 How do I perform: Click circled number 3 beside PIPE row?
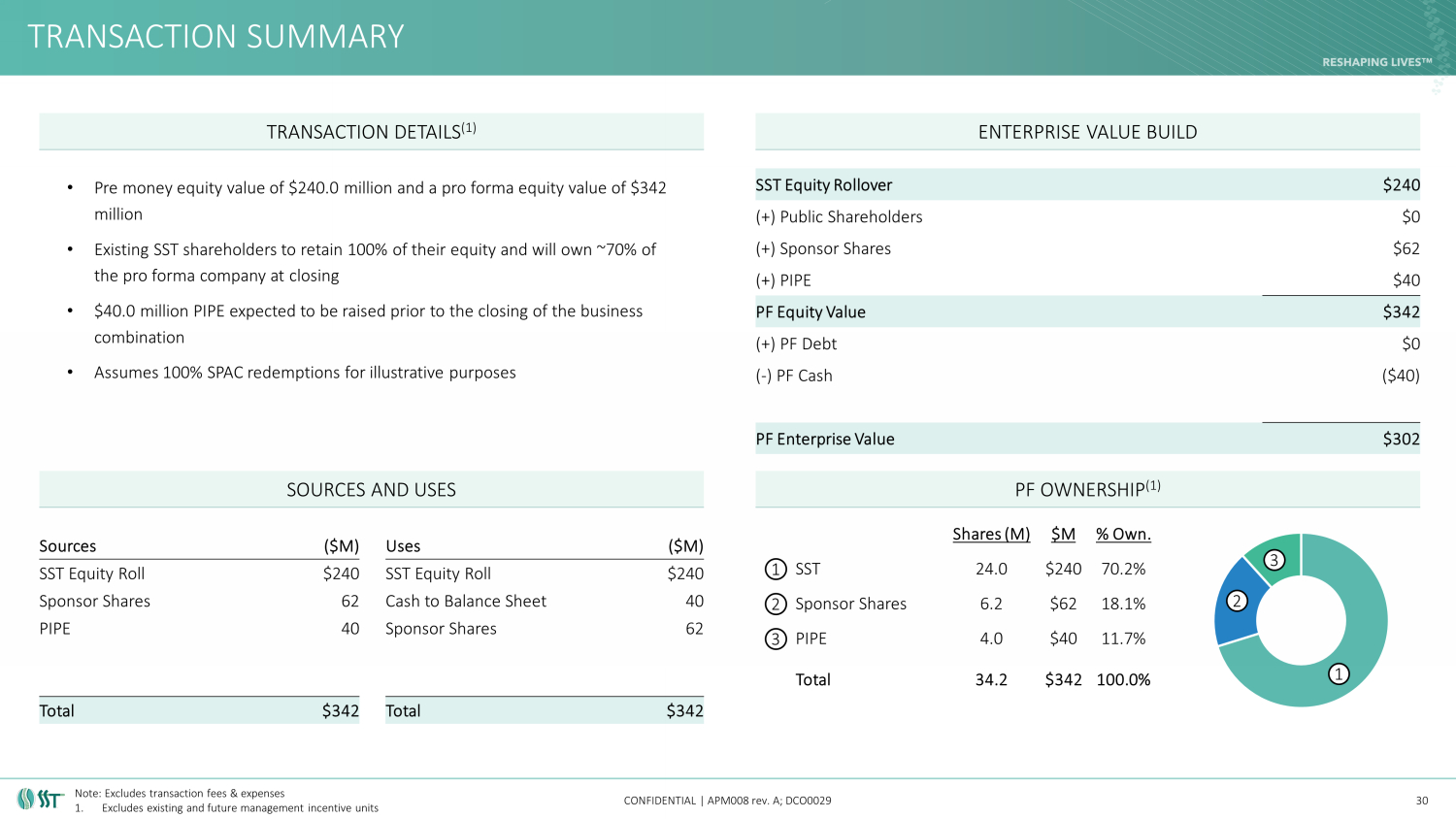pyautogui.click(x=775, y=639)
